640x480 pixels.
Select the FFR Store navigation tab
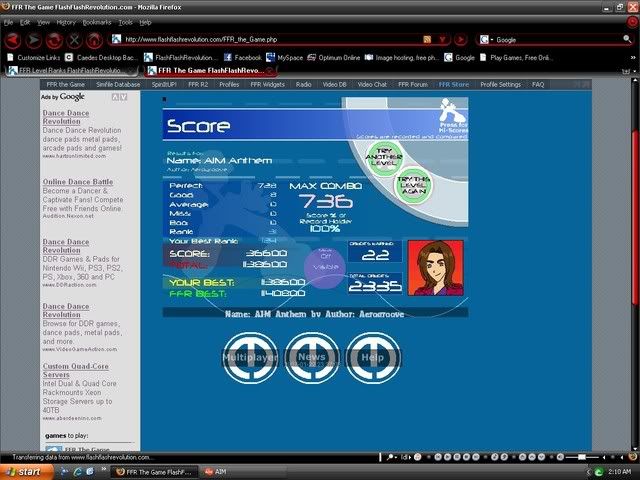point(453,85)
